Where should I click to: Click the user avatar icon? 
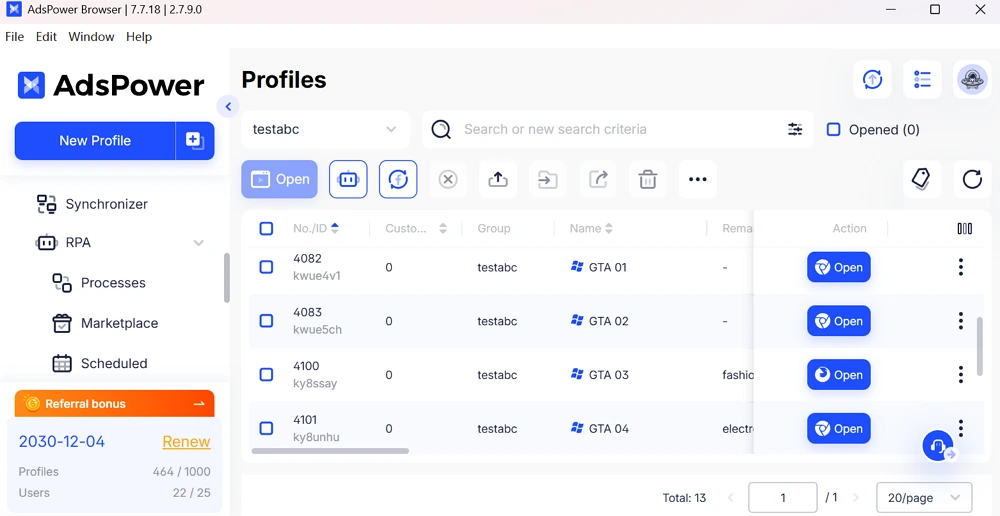(x=972, y=80)
